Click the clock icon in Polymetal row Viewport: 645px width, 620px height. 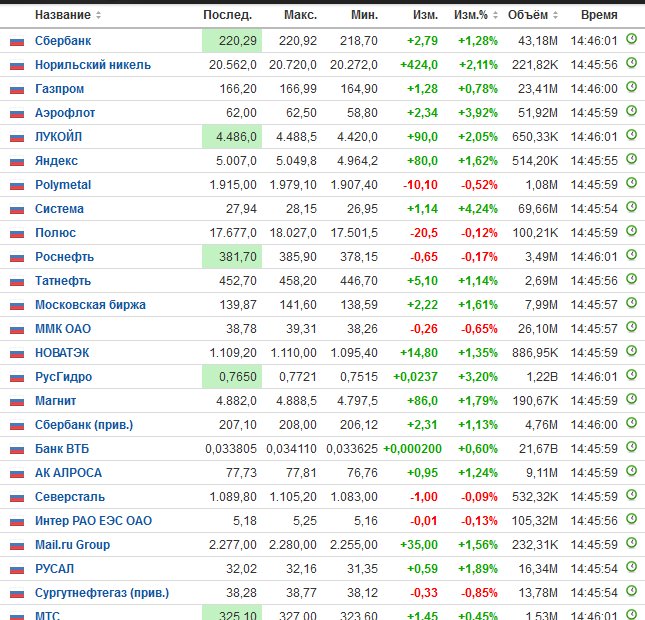click(631, 183)
